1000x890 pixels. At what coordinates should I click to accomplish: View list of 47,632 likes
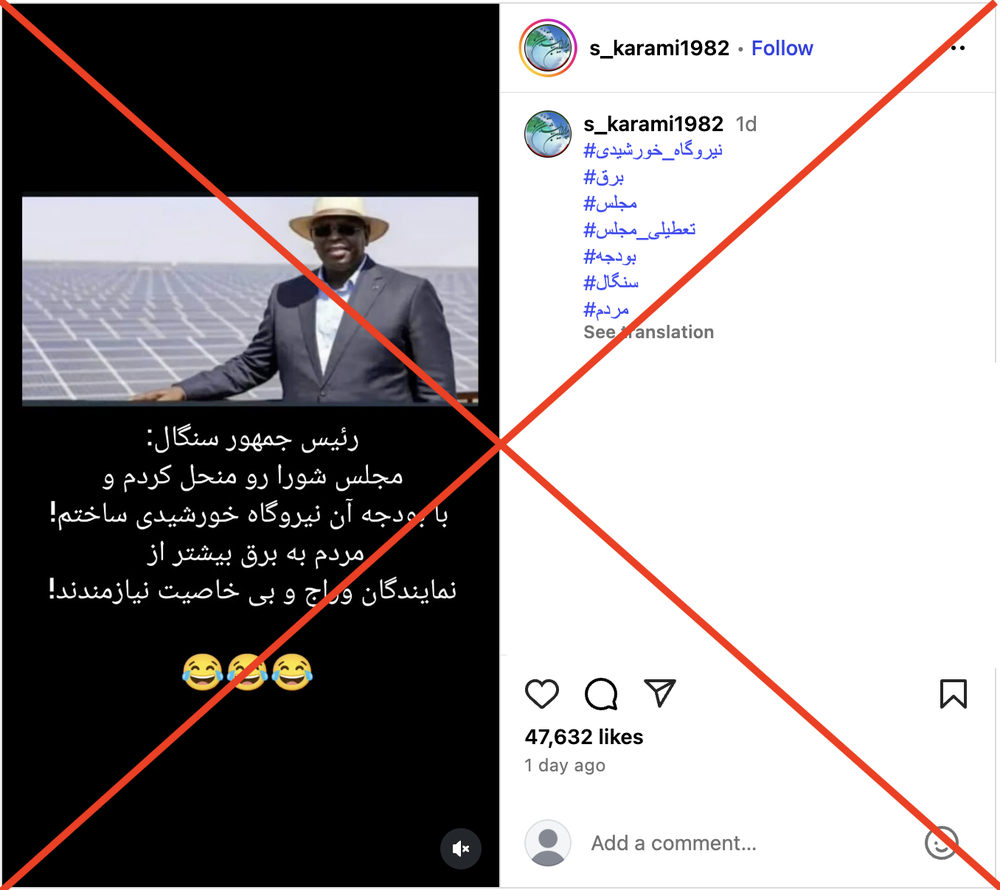click(x=584, y=737)
